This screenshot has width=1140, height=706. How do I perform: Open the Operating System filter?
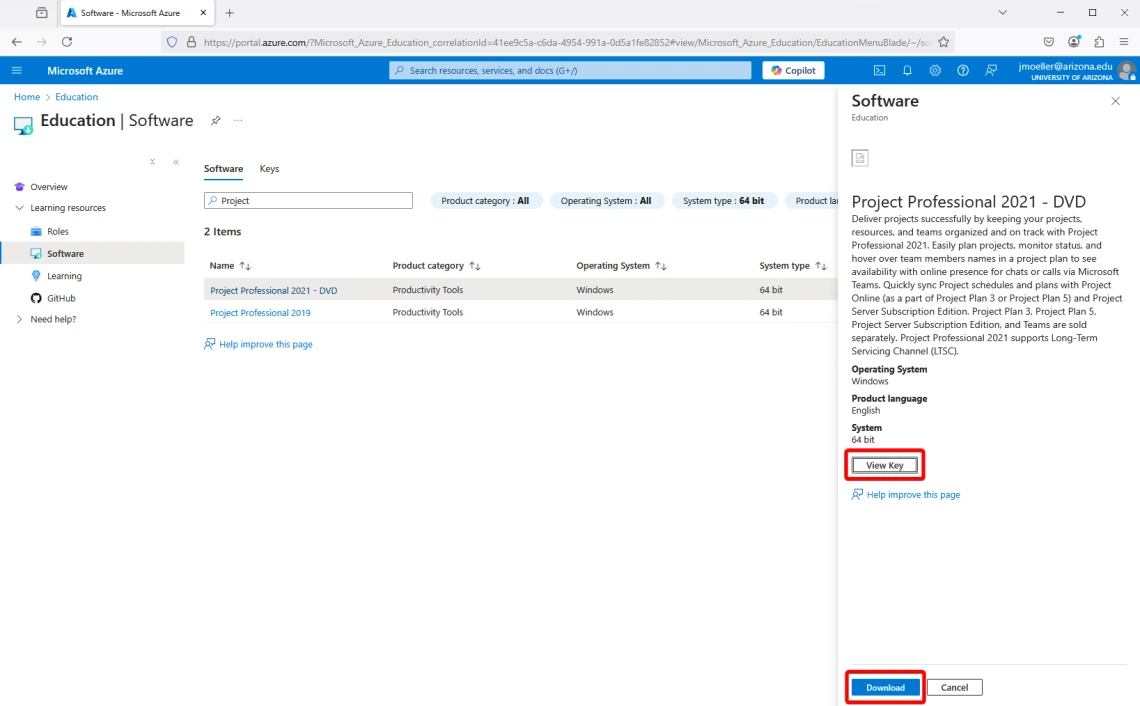tap(606, 201)
